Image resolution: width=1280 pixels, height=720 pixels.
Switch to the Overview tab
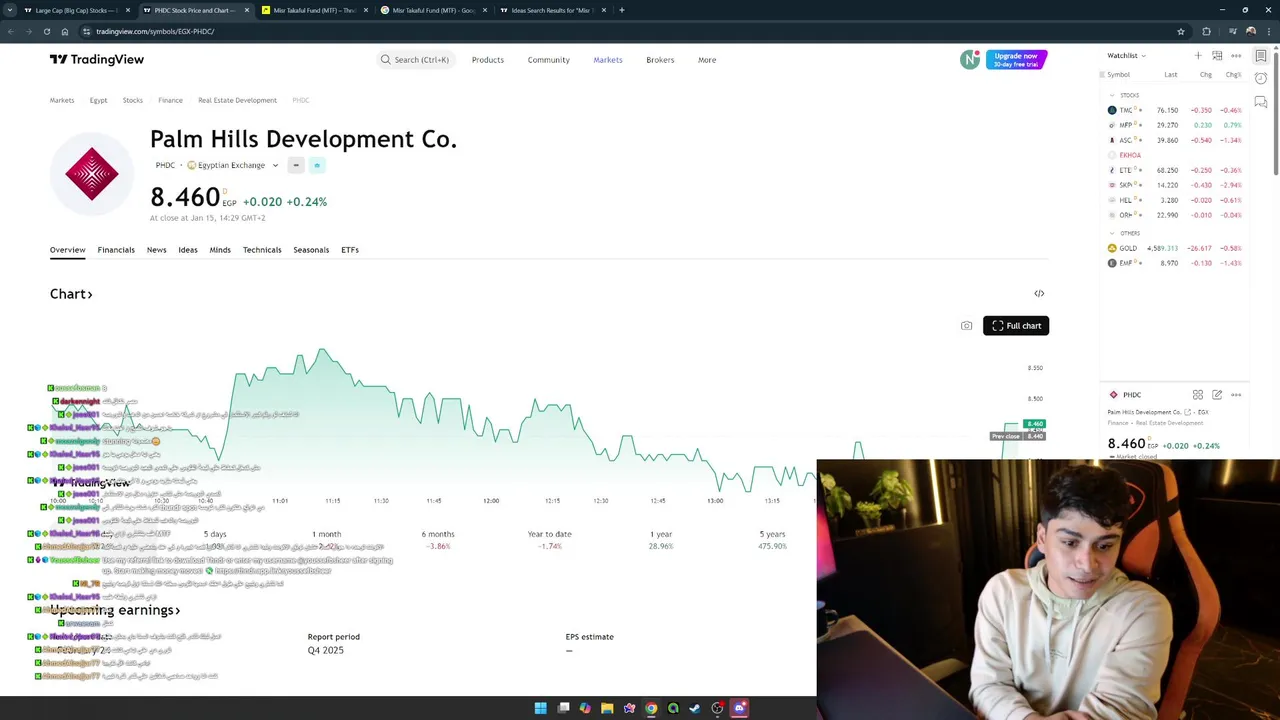[68, 250]
